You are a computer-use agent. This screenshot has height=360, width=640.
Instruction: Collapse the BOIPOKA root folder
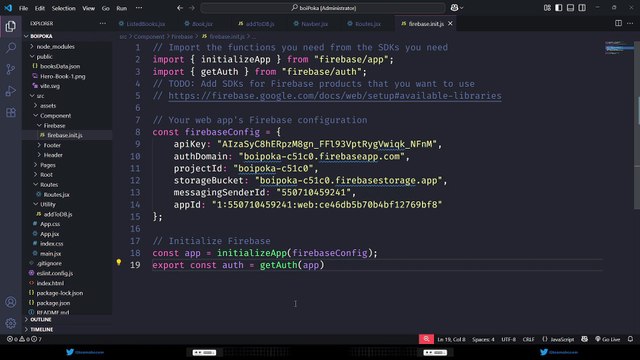coord(41,36)
